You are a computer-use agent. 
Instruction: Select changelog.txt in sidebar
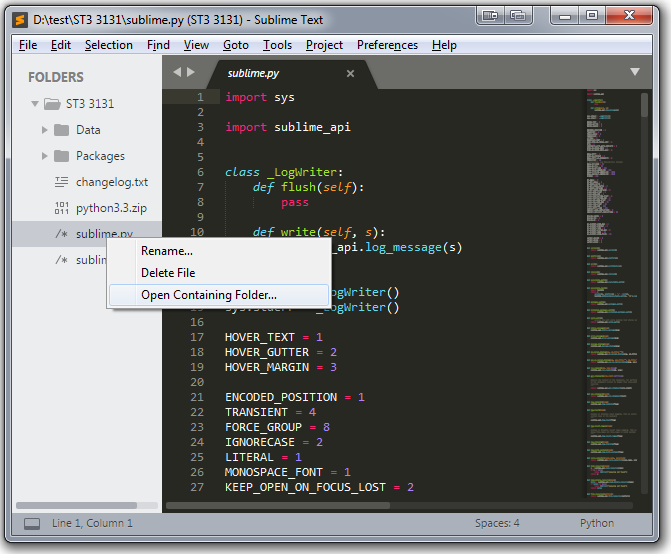(x=112, y=182)
